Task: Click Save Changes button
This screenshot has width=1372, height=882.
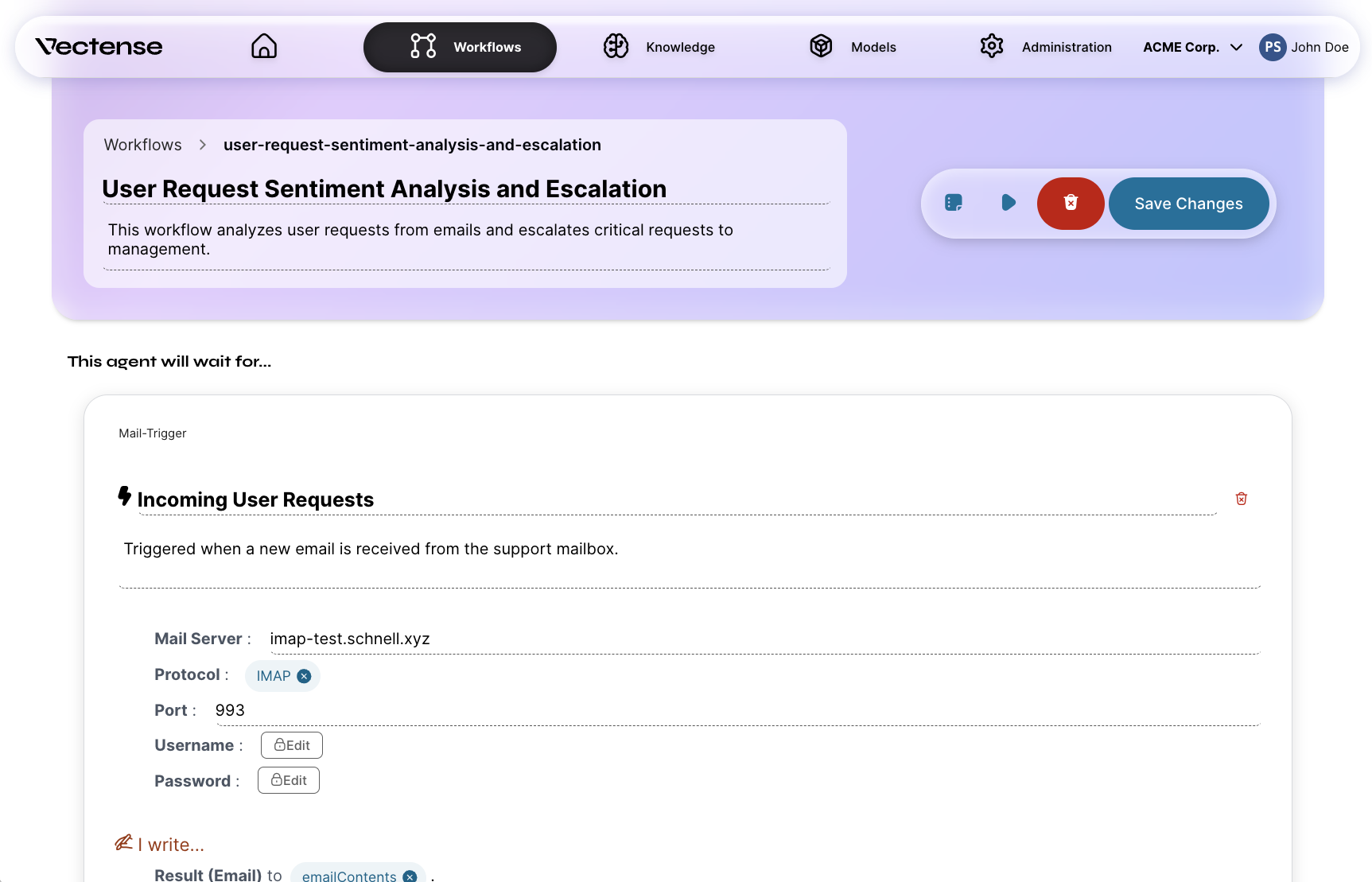Action: pyautogui.click(x=1188, y=204)
